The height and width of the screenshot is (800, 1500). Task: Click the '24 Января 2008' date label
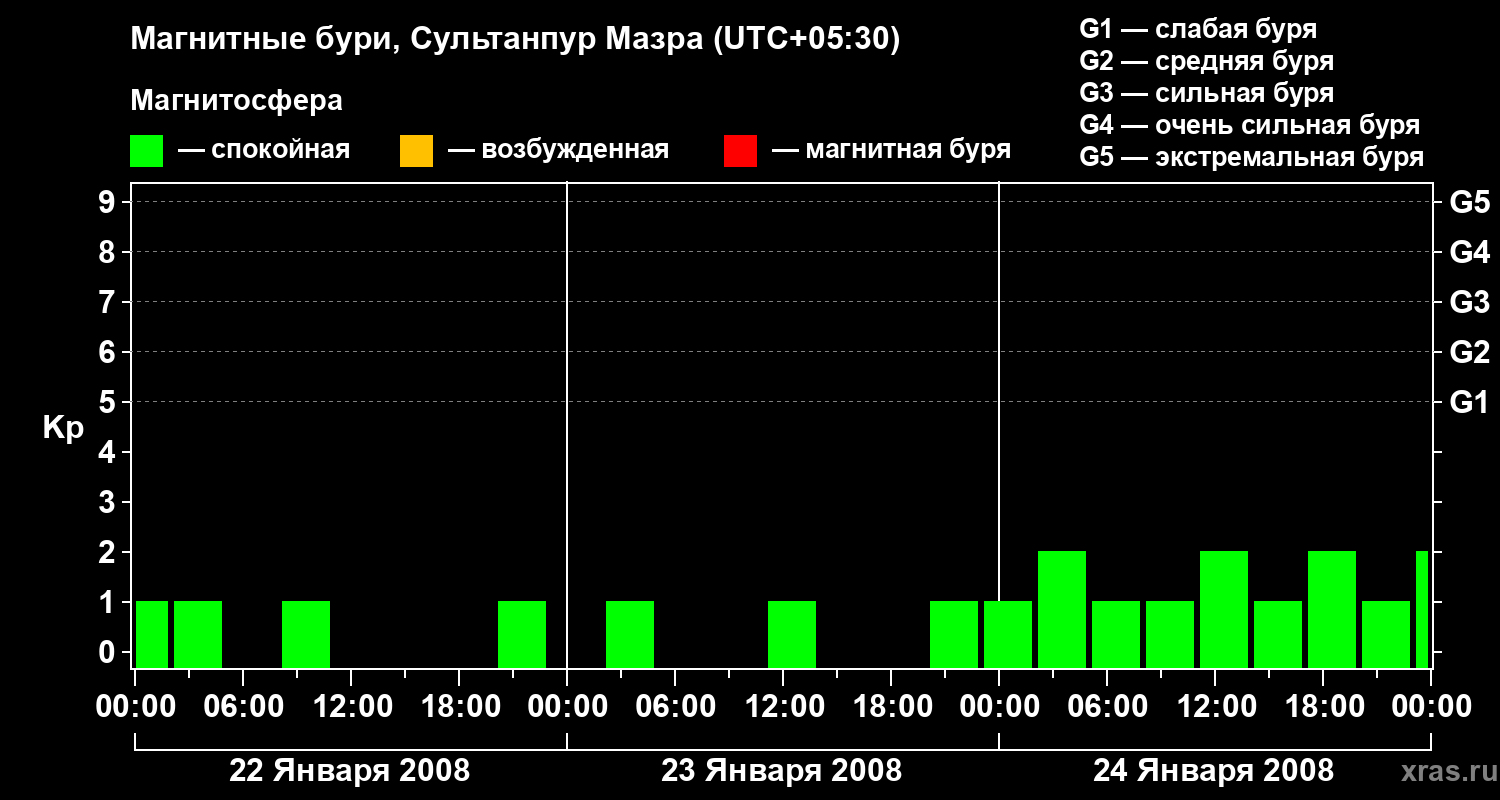[x=1214, y=771]
